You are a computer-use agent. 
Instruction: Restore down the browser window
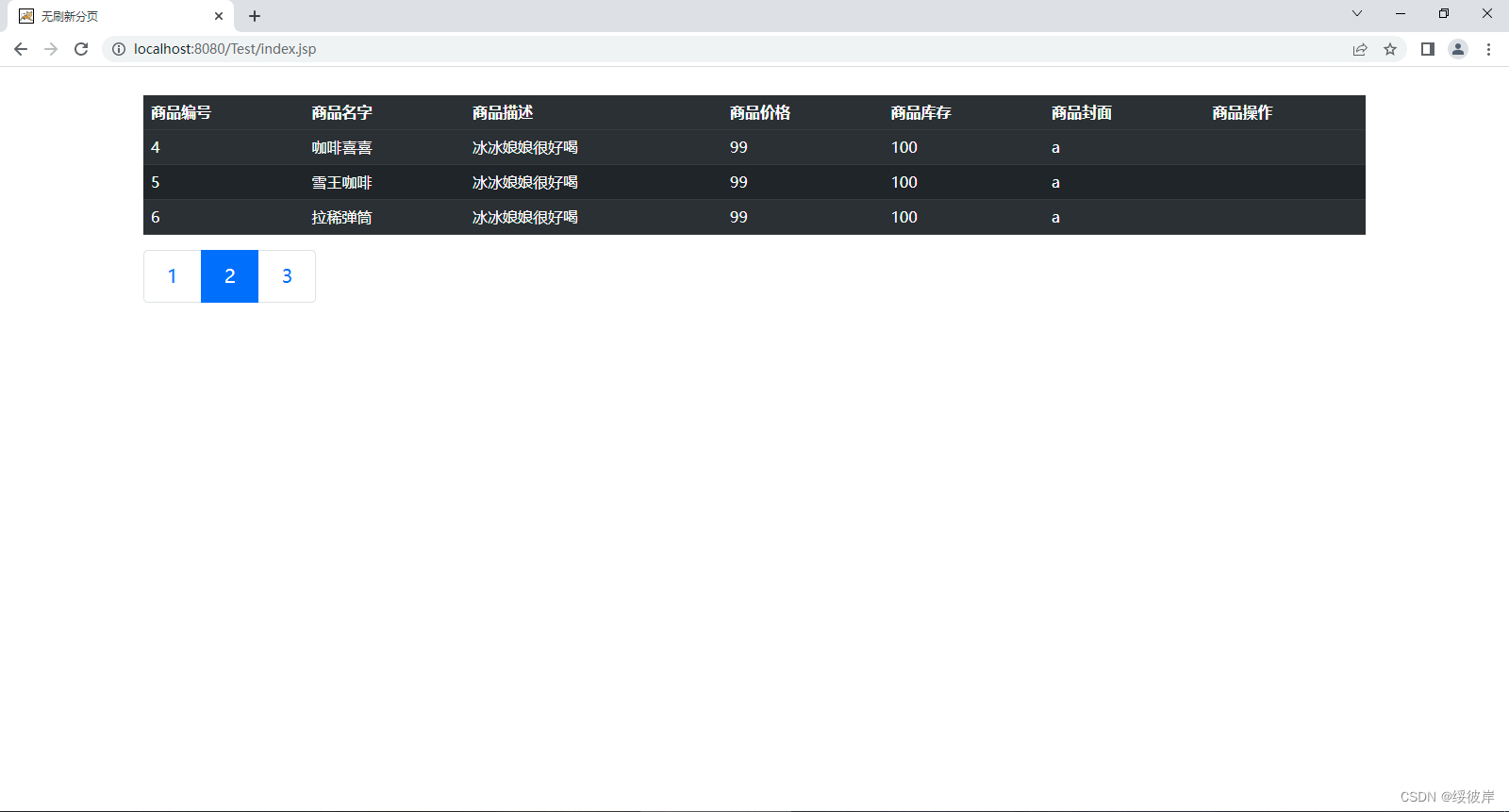pos(1444,13)
